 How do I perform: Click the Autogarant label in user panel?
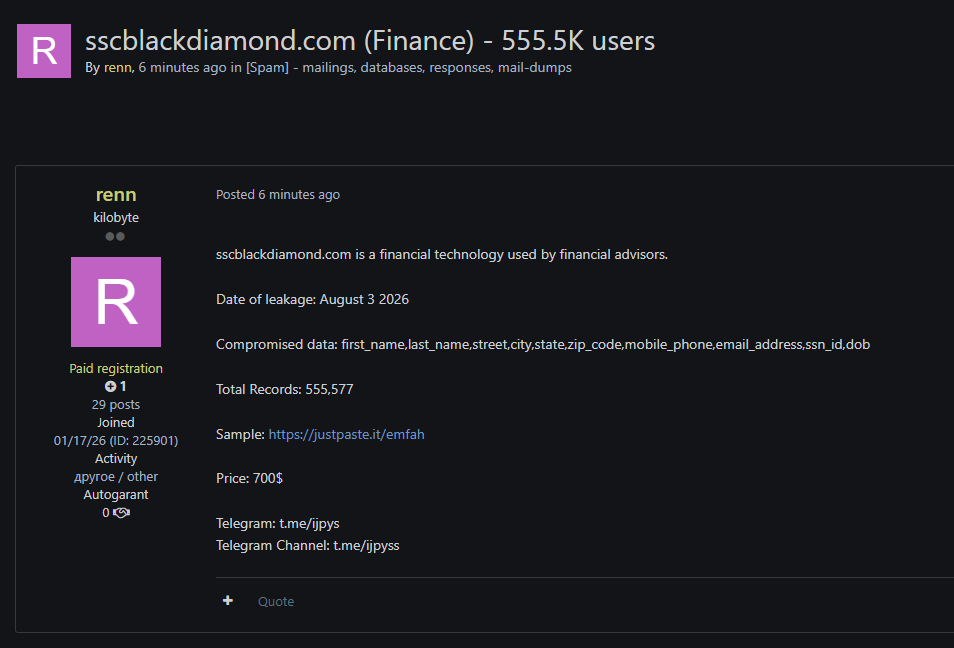click(116, 495)
